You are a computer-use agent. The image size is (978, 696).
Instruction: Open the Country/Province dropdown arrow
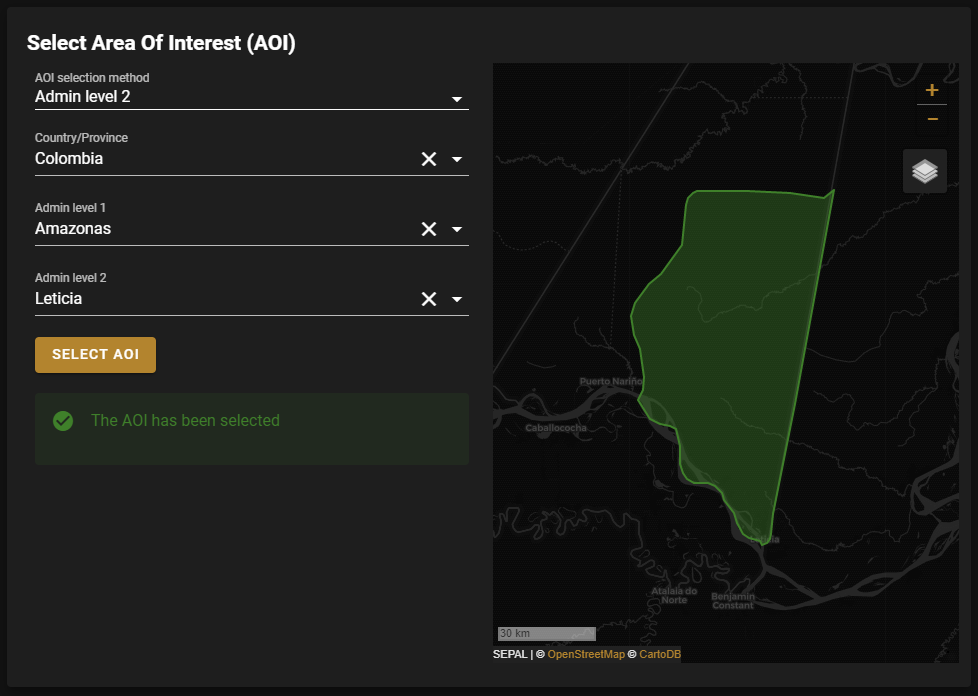tap(457, 159)
